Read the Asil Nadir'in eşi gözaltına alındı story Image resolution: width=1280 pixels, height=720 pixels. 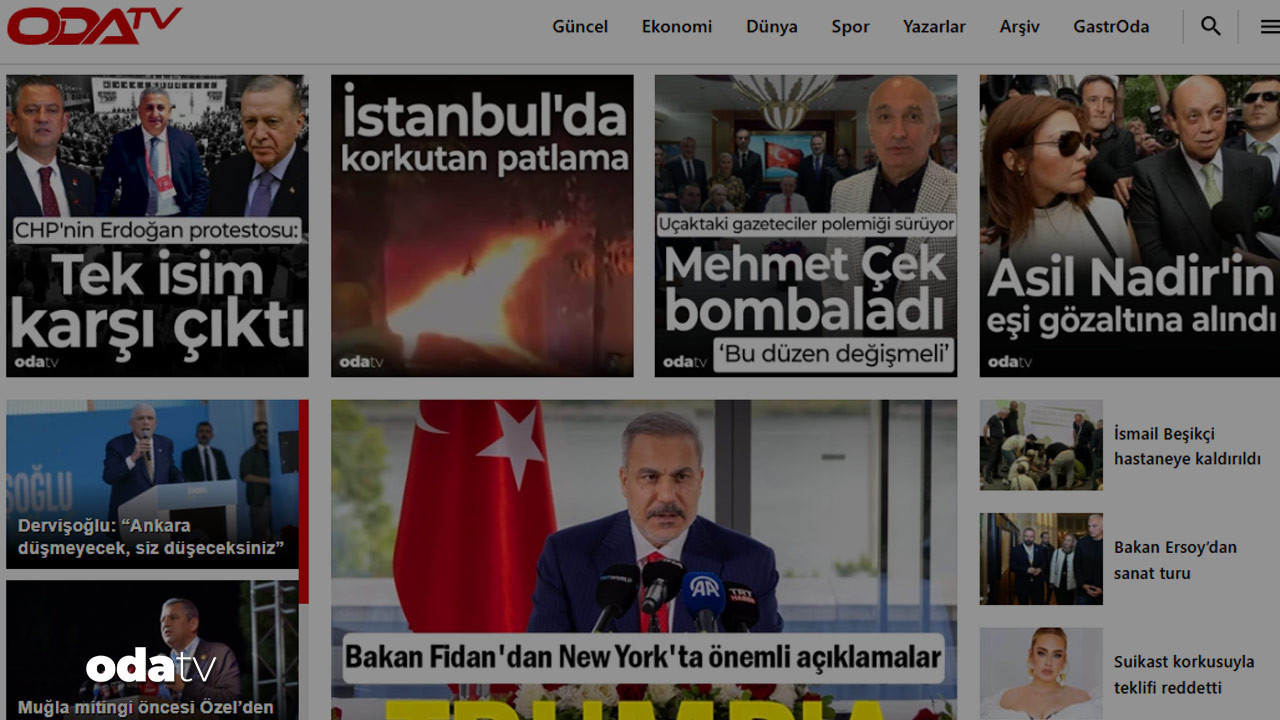tap(1128, 225)
